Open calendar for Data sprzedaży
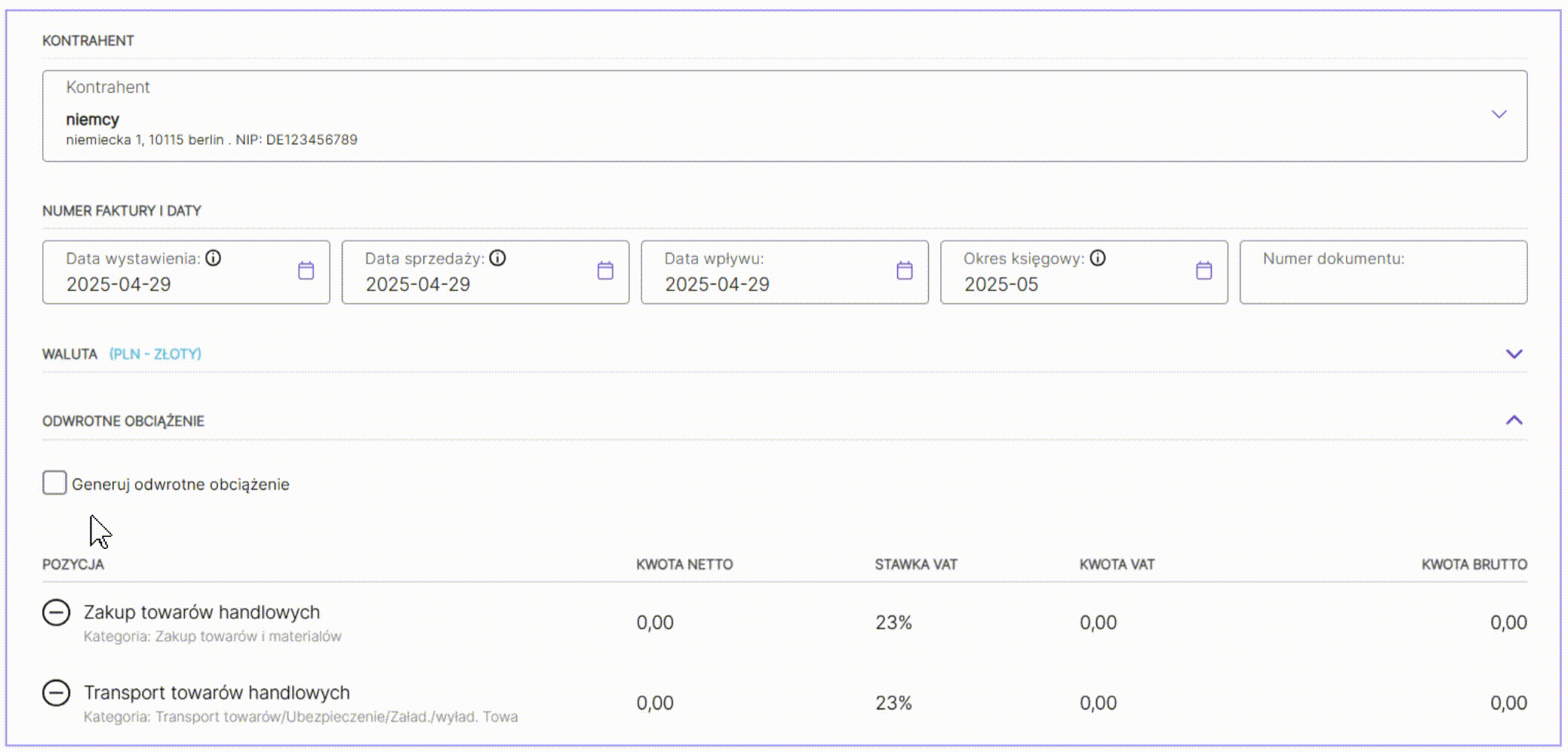Image resolution: width=1568 pixels, height=752 pixels. pyautogui.click(x=605, y=270)
